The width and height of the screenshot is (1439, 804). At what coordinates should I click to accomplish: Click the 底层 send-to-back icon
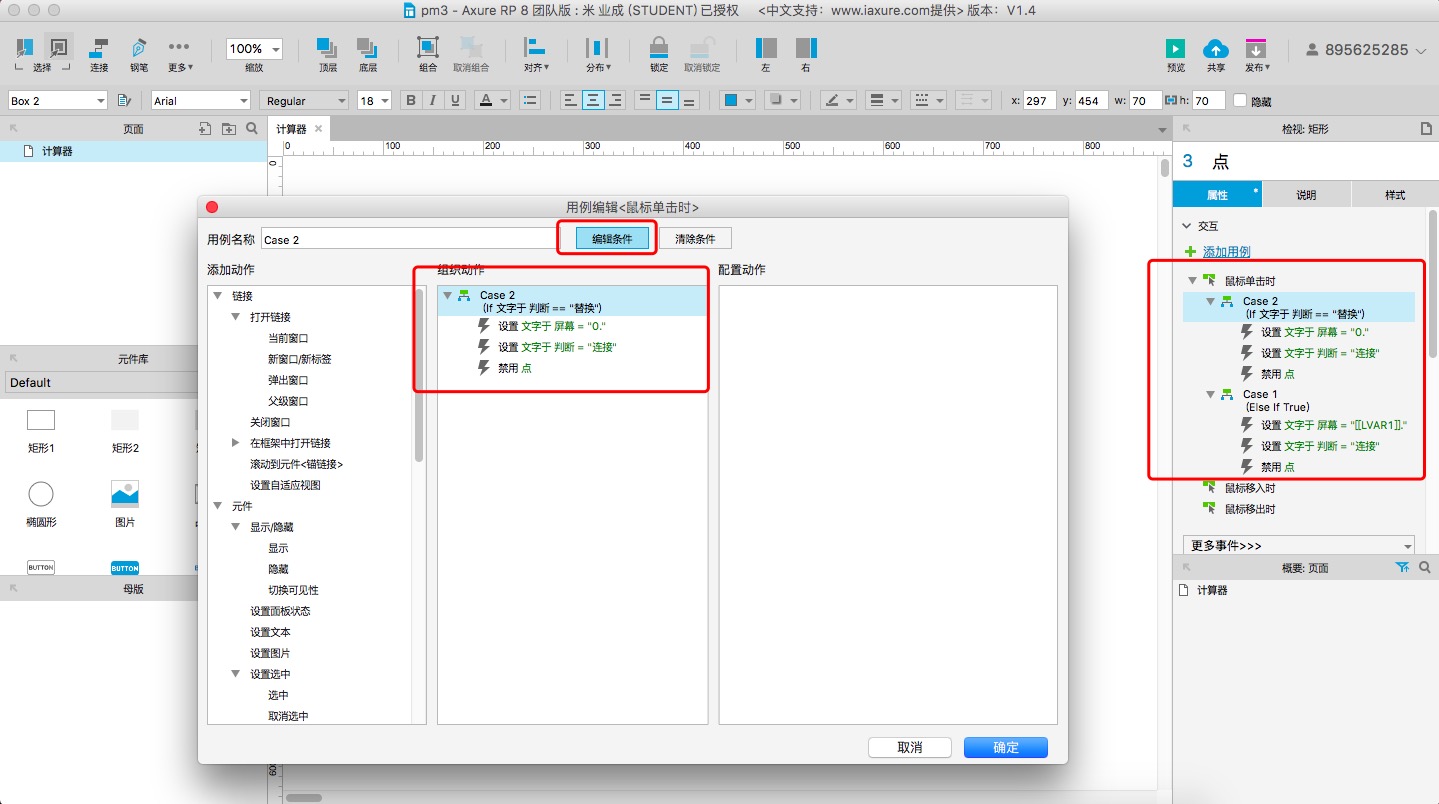tap(367, 48)
